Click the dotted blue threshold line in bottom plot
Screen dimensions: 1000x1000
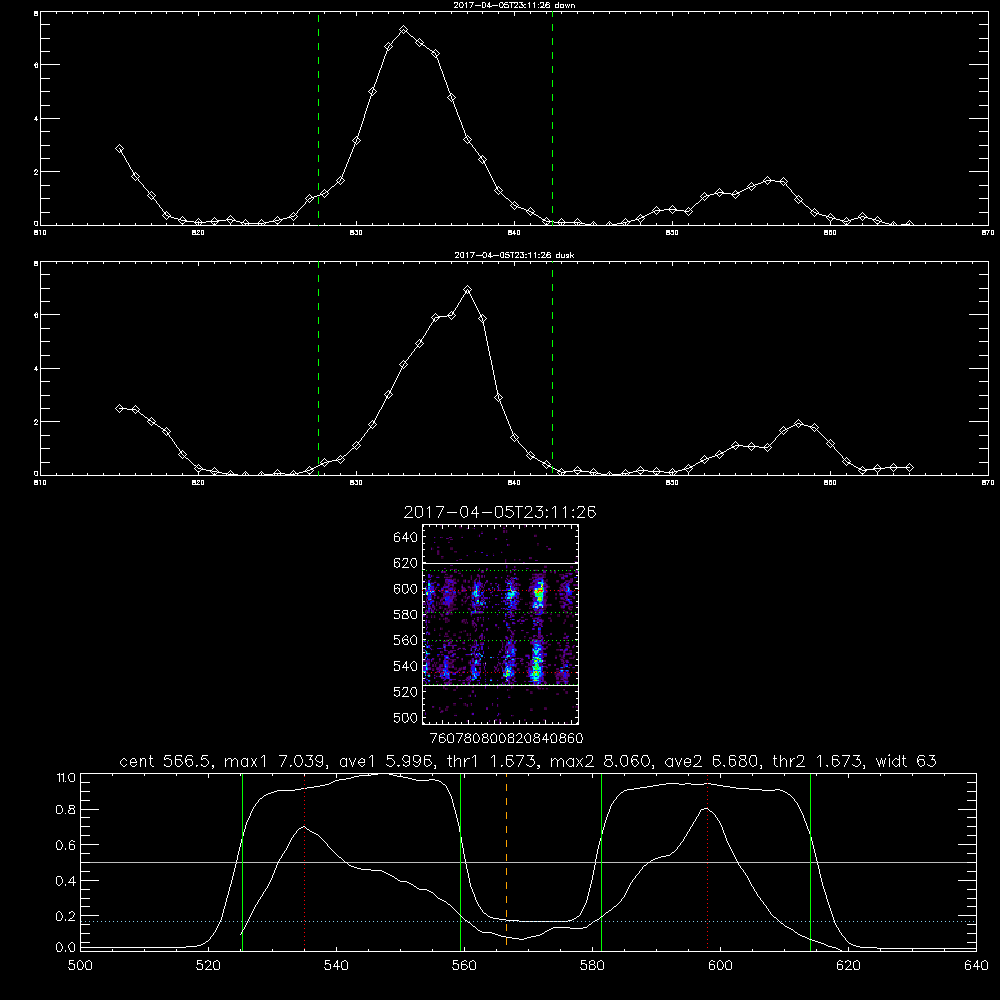pos(528,922)
